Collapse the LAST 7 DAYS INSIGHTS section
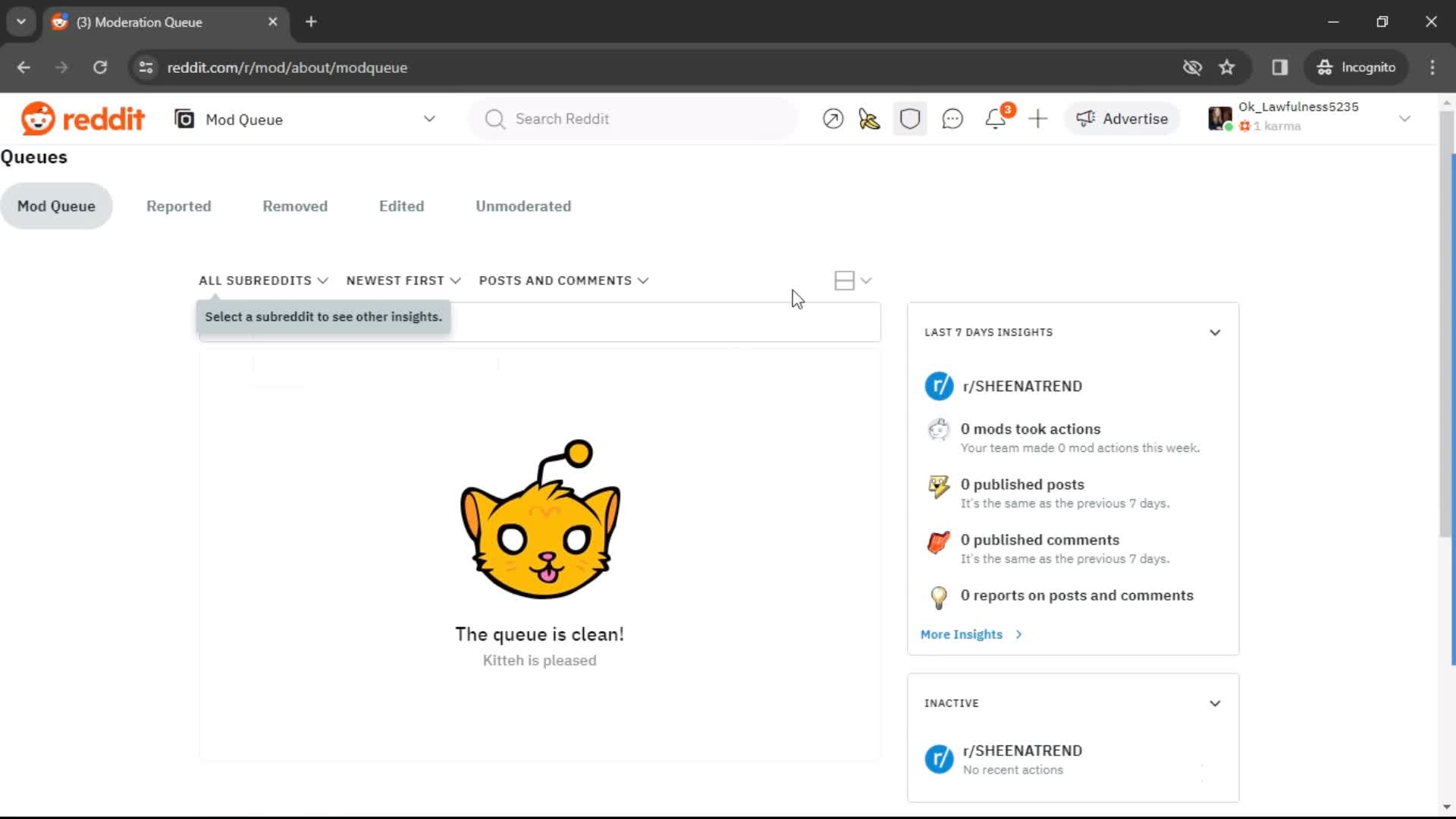Viewport: 1456px width, 819px height. point(1215,332)
